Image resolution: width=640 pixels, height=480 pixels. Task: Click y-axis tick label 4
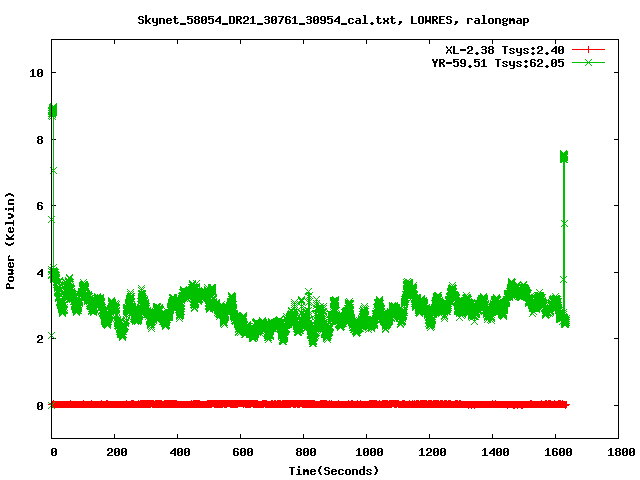coord(40,273)
